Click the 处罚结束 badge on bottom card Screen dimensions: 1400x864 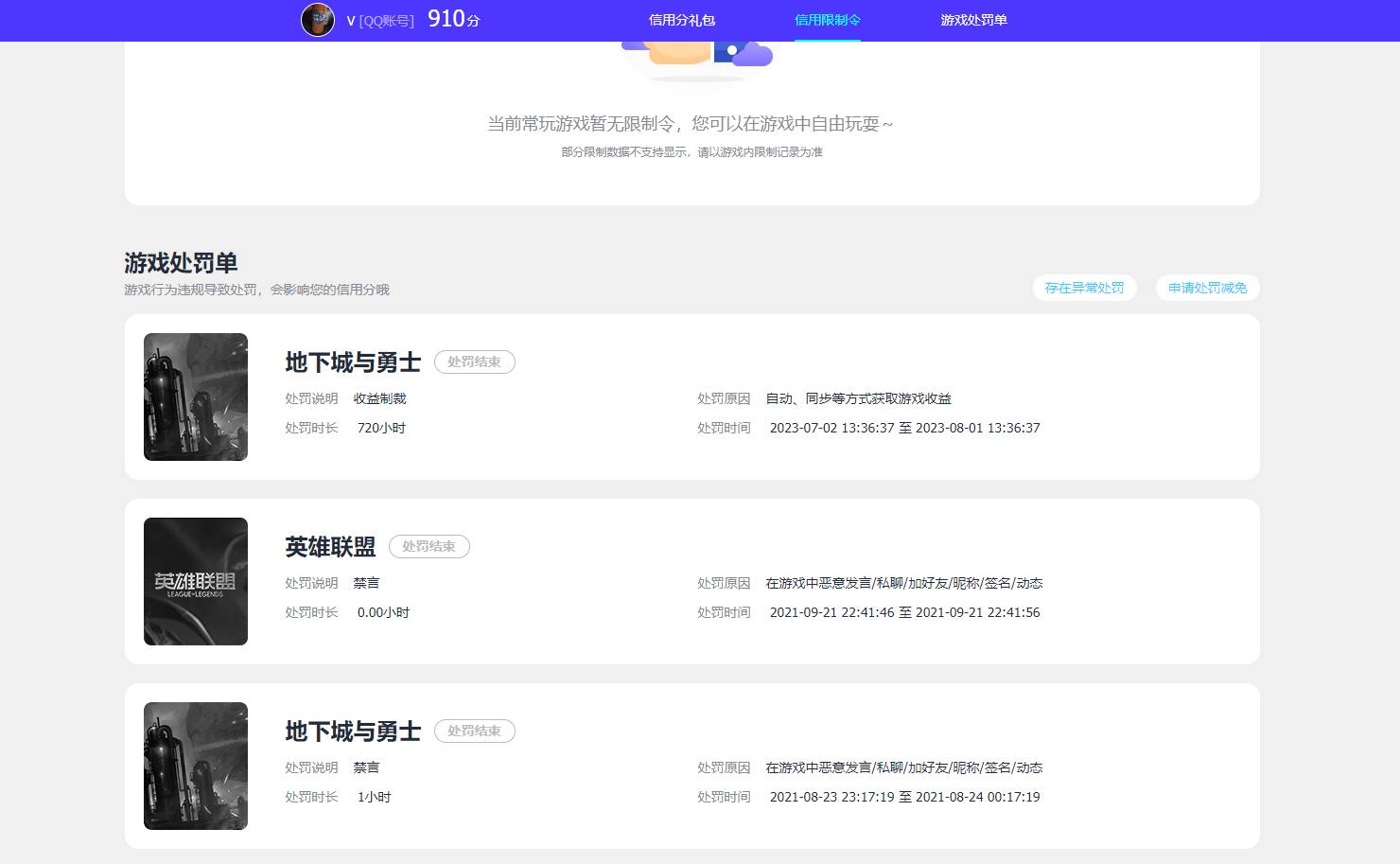point(474,731)
